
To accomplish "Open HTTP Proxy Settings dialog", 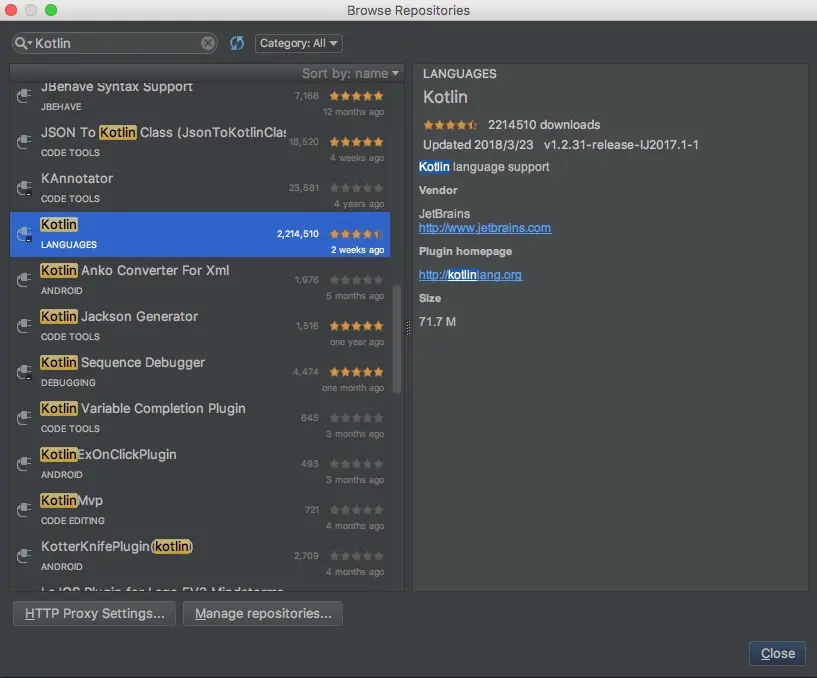I will tap(94, 613).
